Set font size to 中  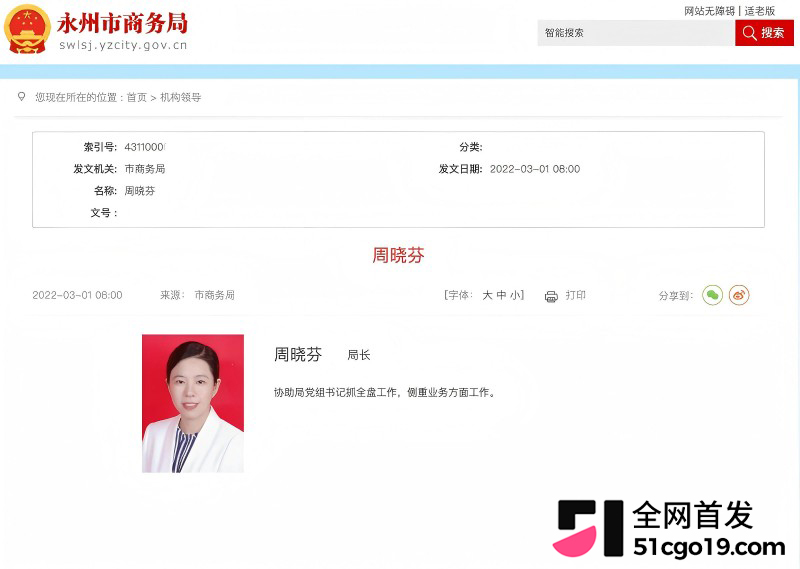tap(502, 295)
